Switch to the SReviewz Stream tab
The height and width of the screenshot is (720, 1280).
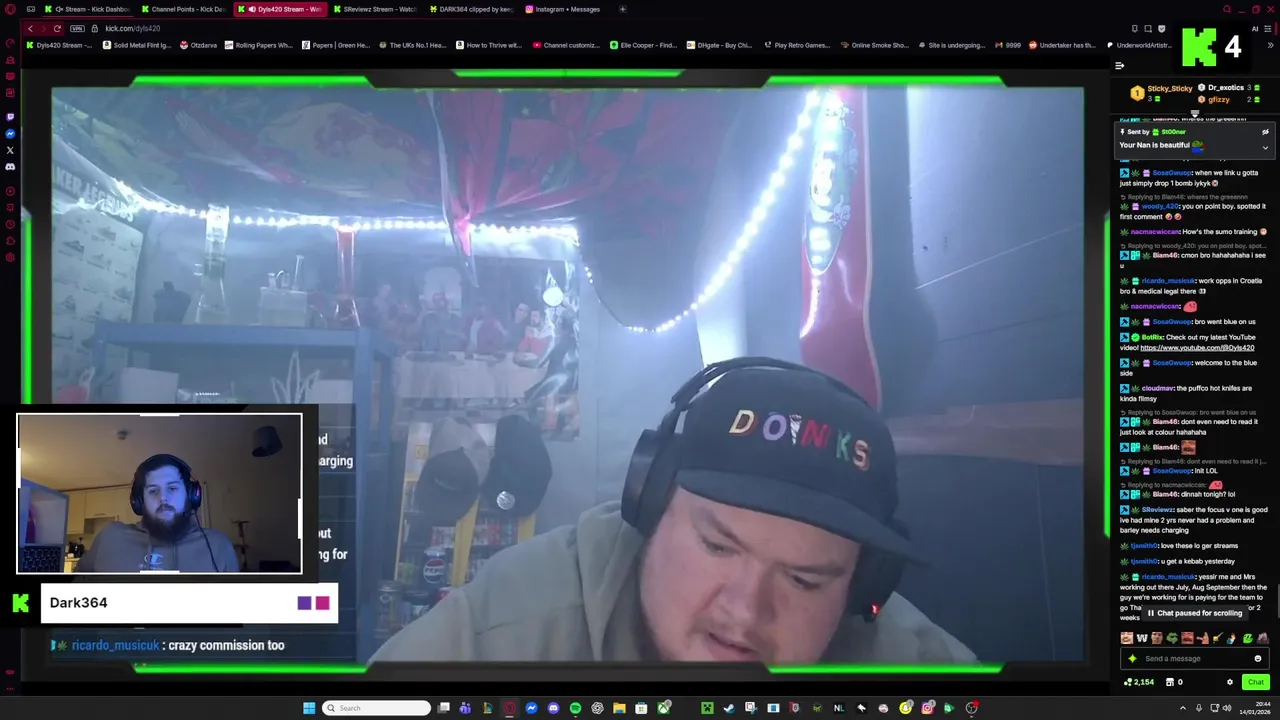(x=374, y=9)
